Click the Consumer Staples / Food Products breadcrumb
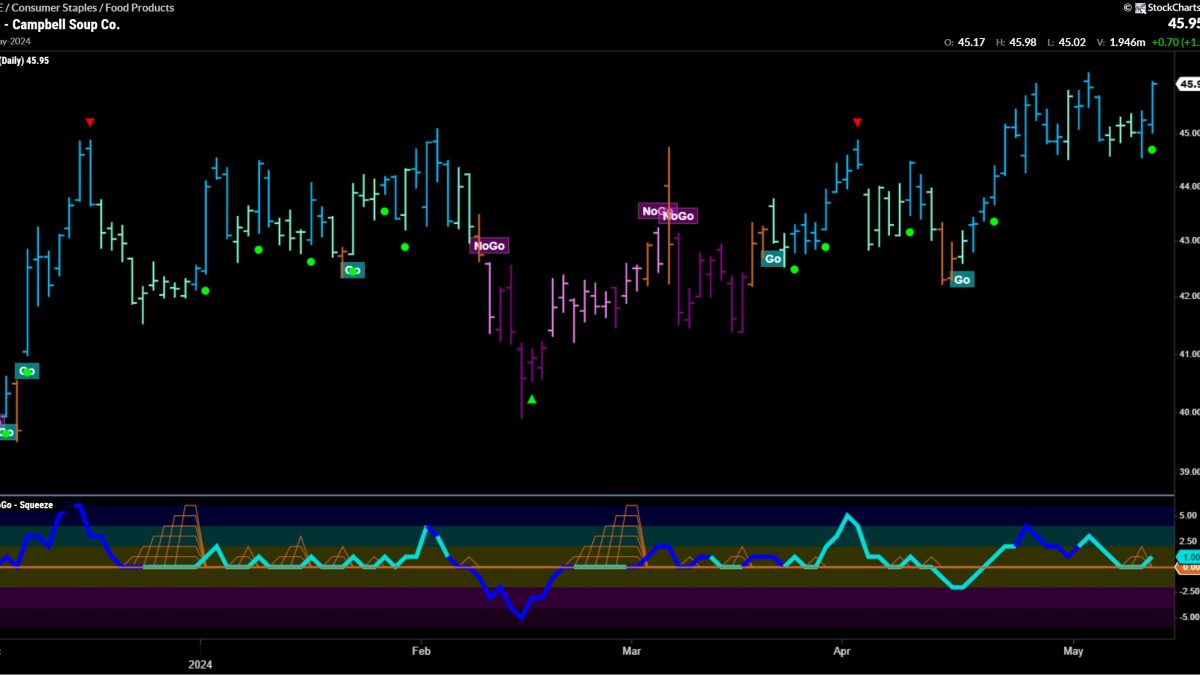The height and width of the screenshot is (675, 1200). coord(92,7)
